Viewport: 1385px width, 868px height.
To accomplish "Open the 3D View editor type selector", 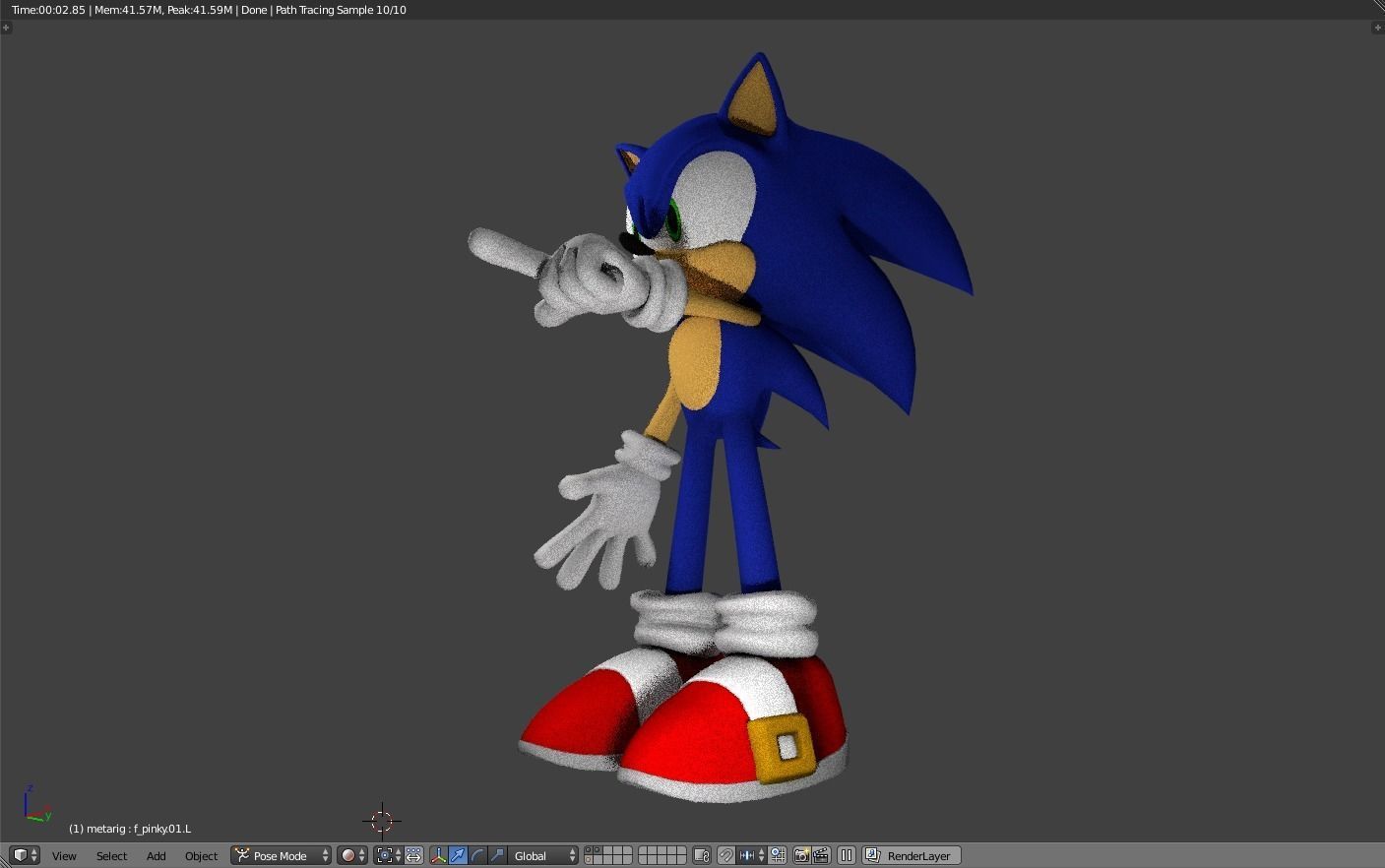I will (25, 855).
